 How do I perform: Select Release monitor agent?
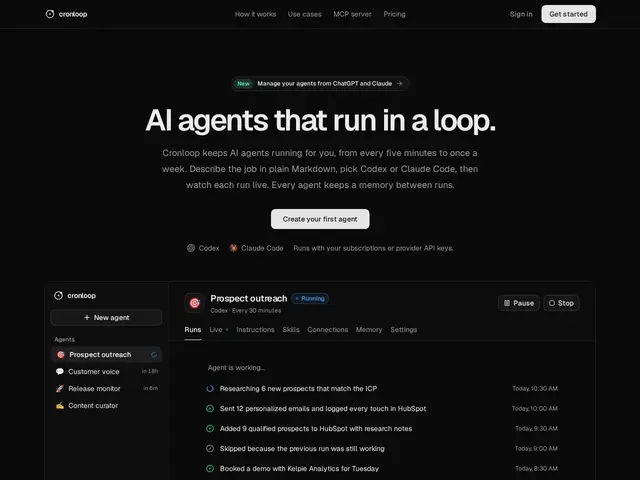coord(106,389)
